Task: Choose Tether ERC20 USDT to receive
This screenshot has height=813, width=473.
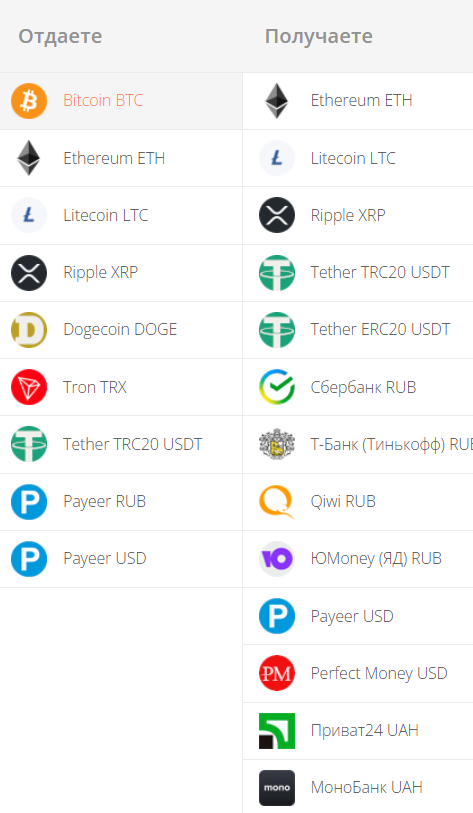Action: (358, 330)
